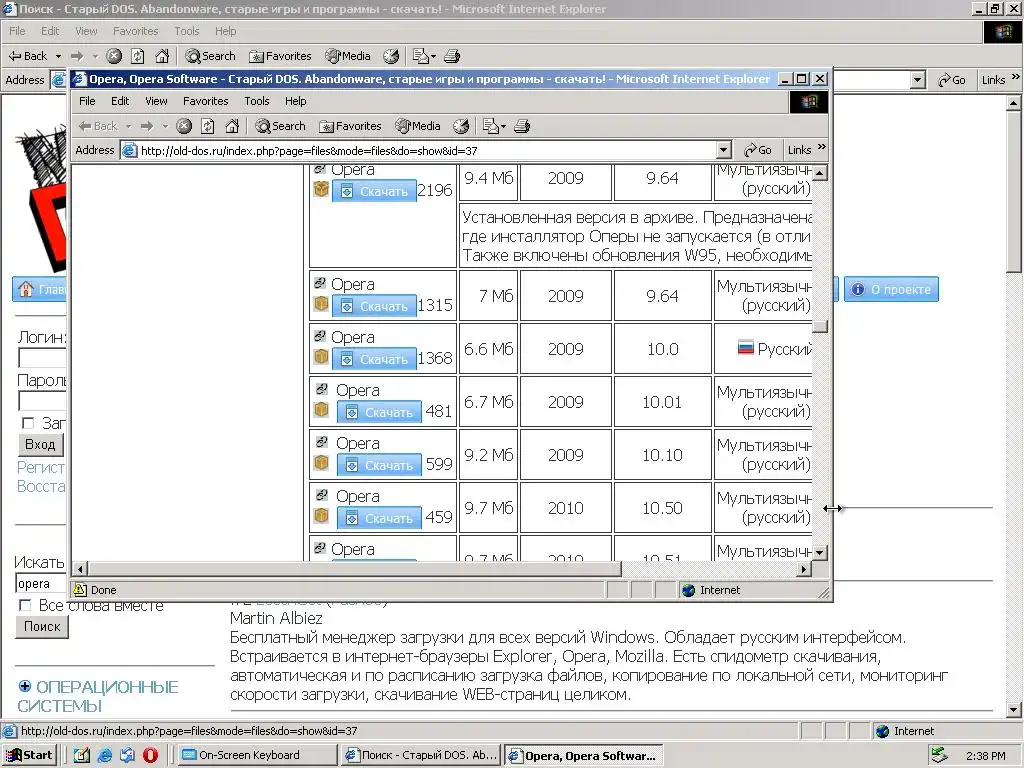Click link icon beside Opera 10.10 entry
The height and width of the screenshot is (768, 1024).
321,442
